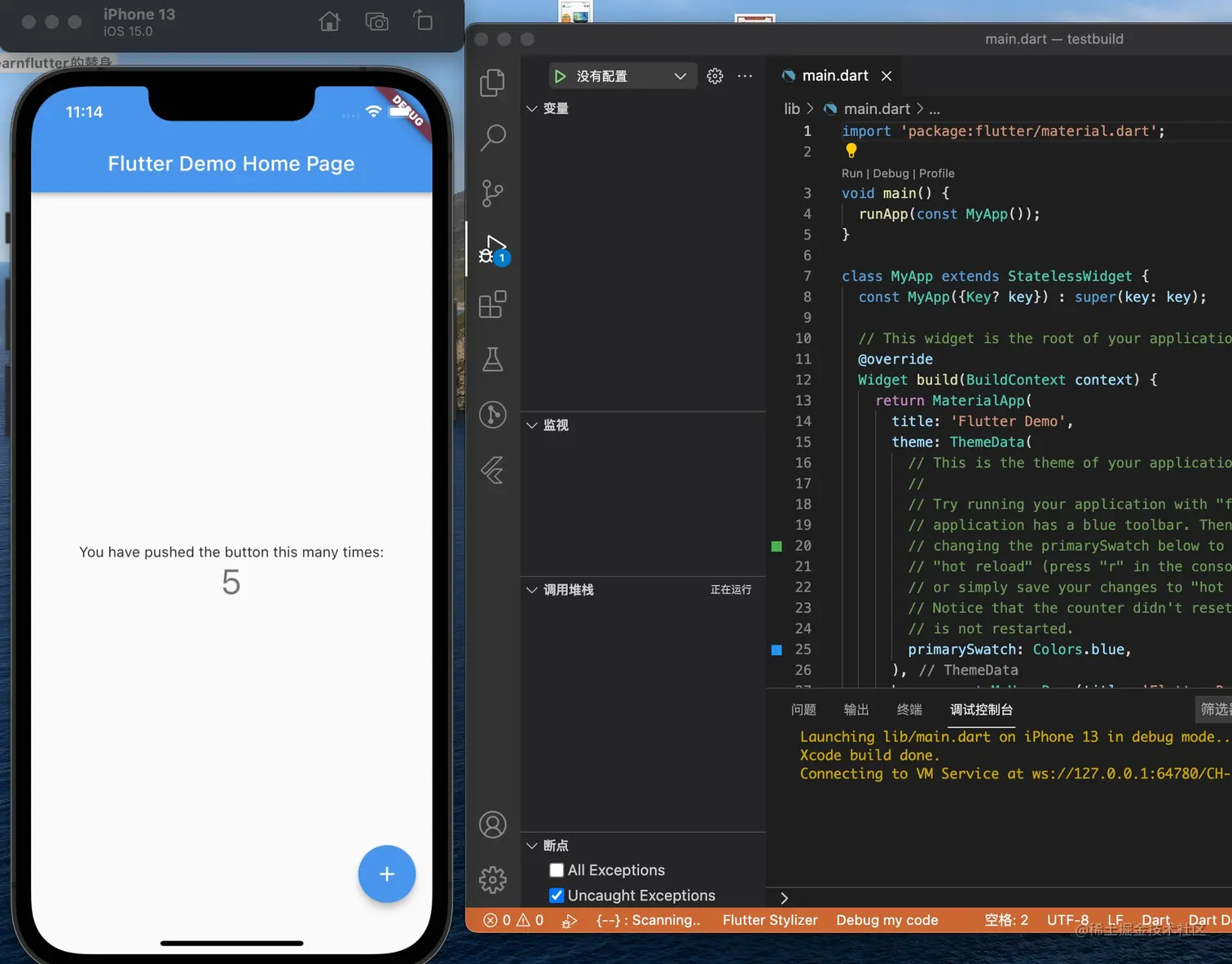
Task: Collapse the 监视 section
Action: 643,425
